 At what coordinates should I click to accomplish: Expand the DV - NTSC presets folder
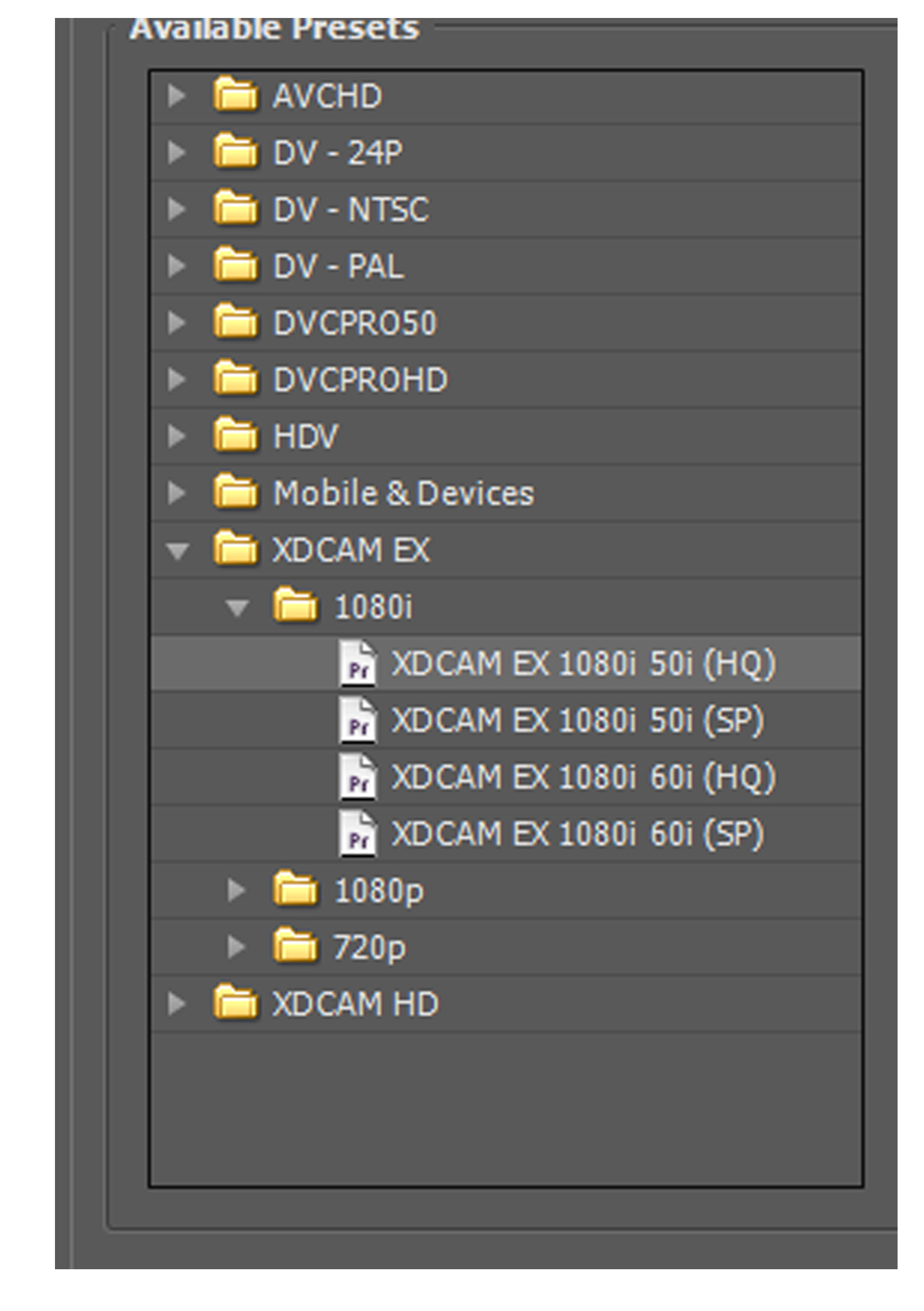(177, 209)
